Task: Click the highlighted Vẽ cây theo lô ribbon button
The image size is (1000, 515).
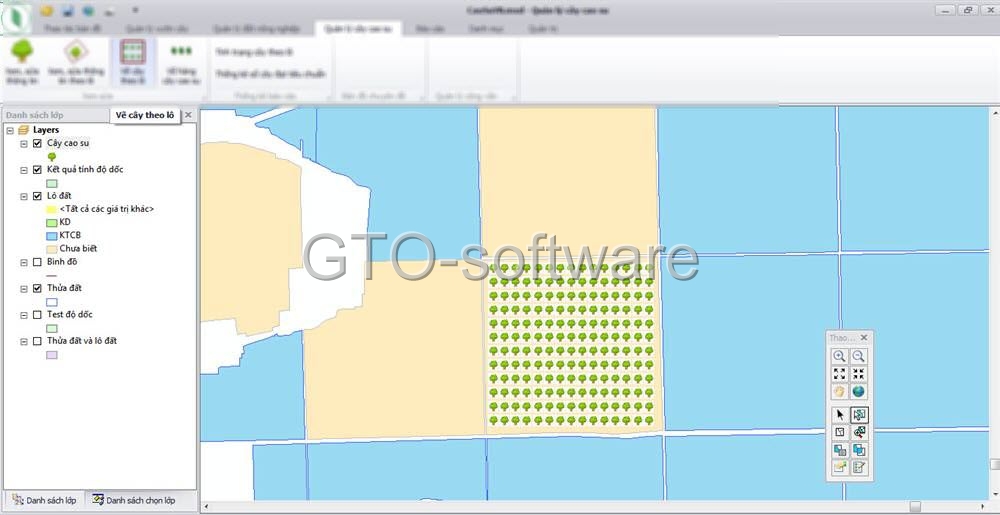Action: coord(133,62)
